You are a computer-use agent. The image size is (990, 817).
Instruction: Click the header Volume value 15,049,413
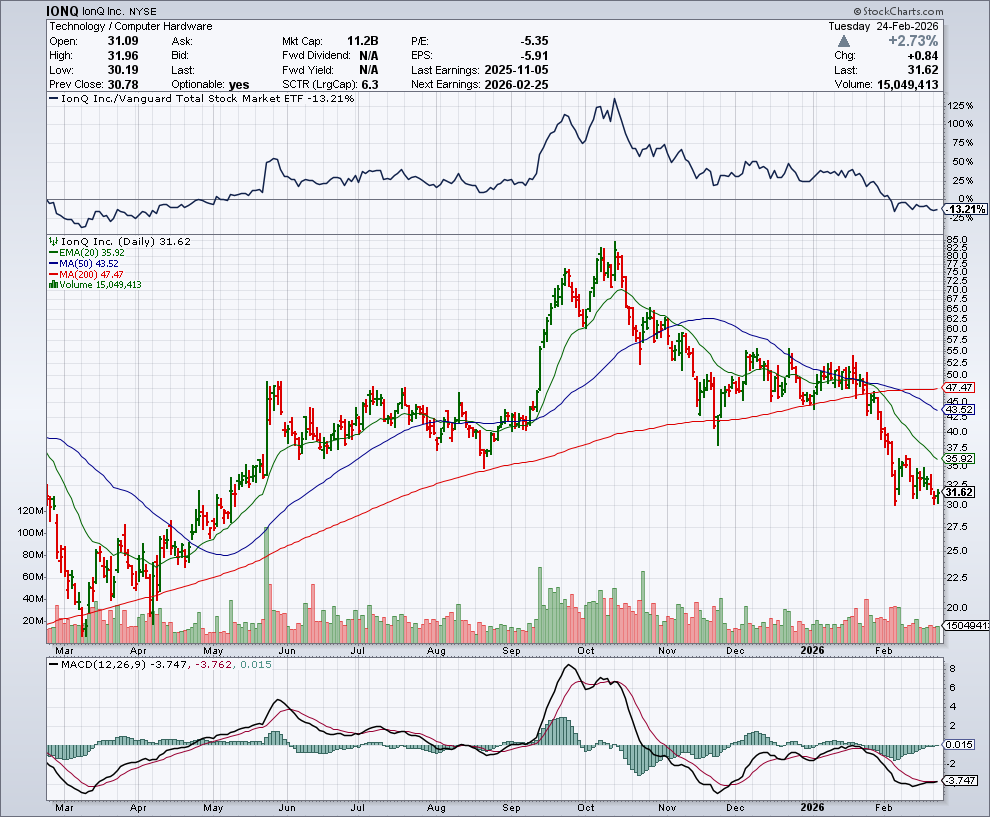907,85
